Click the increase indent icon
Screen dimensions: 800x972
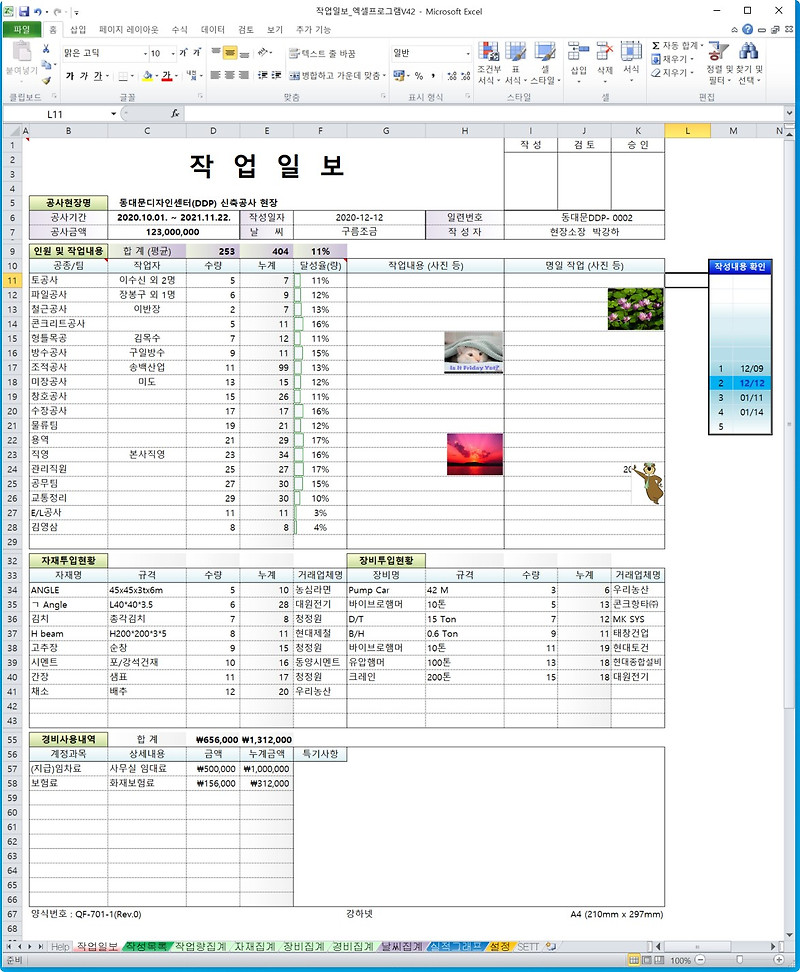click(x=276, y=75)
